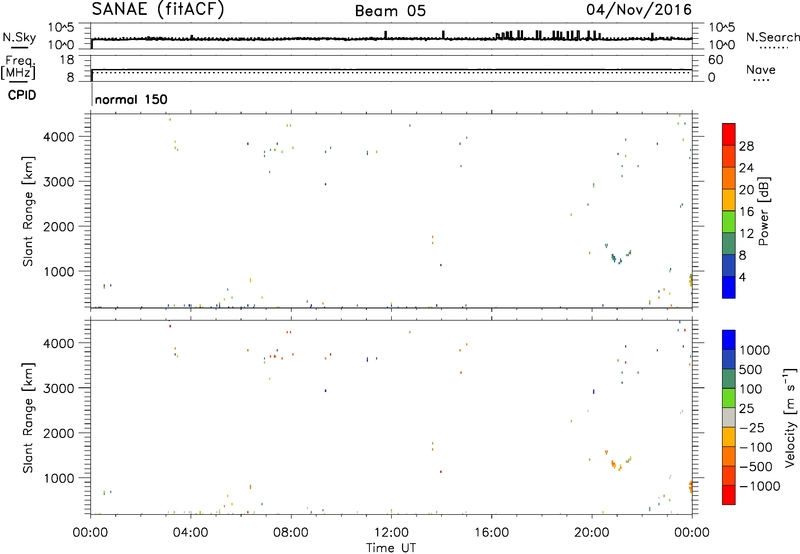Click the '20:00' time axis tick label

[x=592, y=533]
